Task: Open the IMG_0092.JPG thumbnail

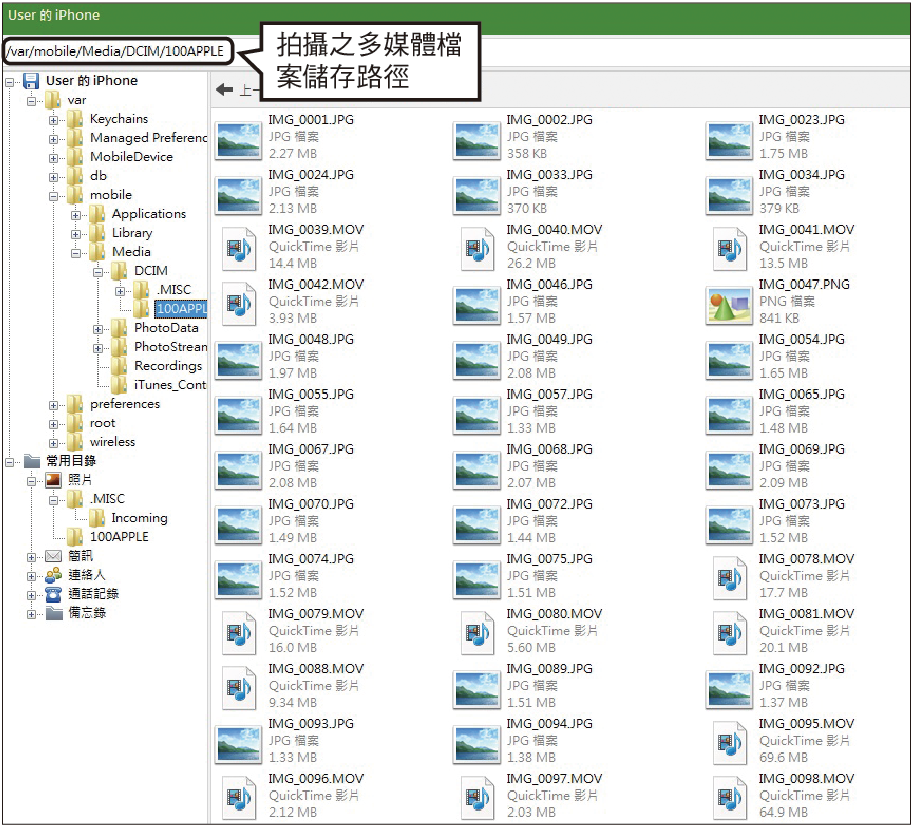Action: [728, 689]
